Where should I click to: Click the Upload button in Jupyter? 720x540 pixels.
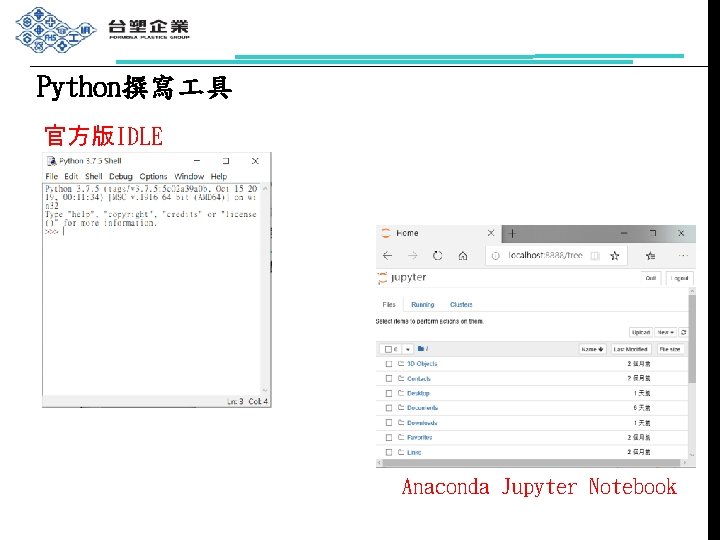coord(641,332)
